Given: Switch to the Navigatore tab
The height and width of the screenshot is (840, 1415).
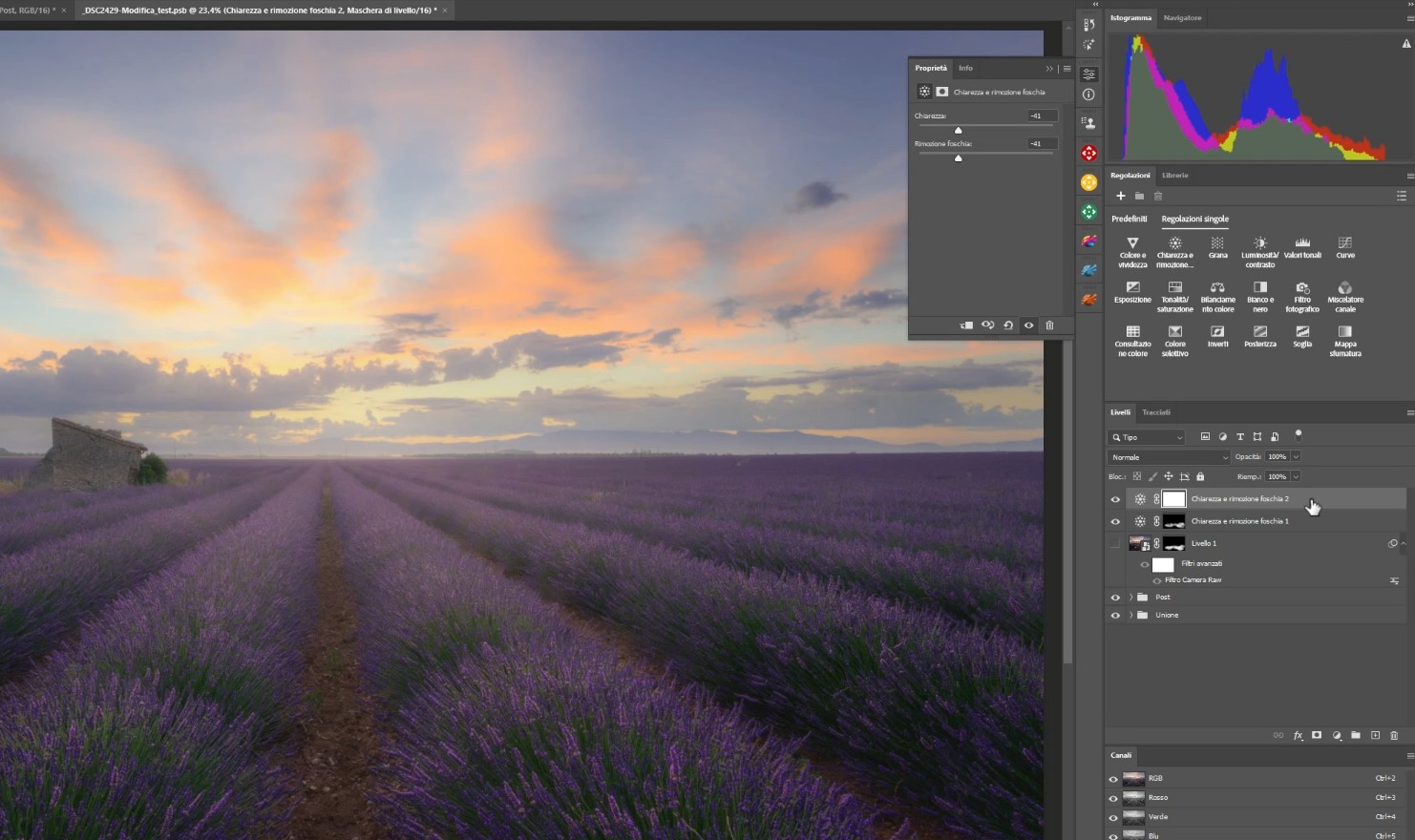Looking at the screenshot, I should pos(1182,18).
